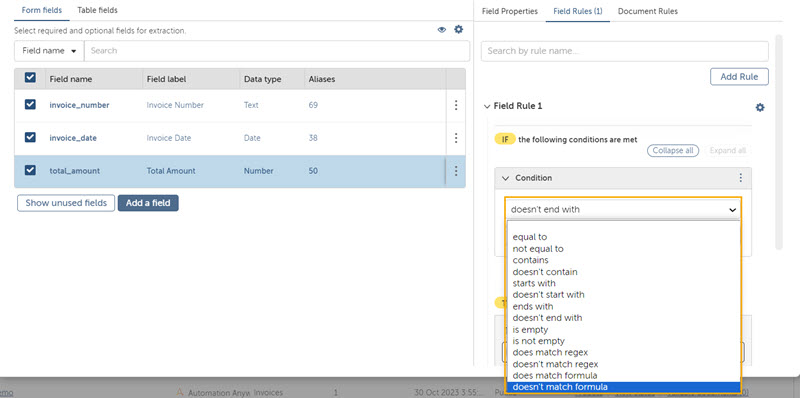Uncheck the total_amount checkbox
This screenshot has width=800, height=398.
pos(30,170)
